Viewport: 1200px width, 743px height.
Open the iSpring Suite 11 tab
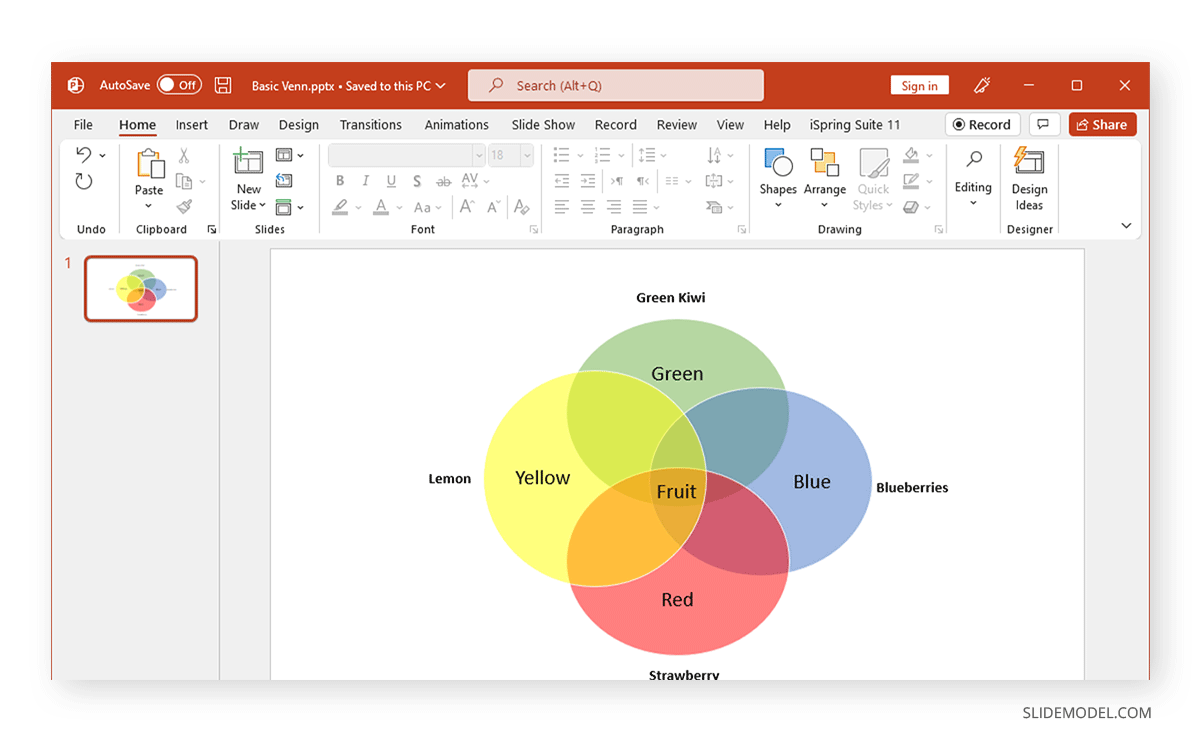click(855, 125)
